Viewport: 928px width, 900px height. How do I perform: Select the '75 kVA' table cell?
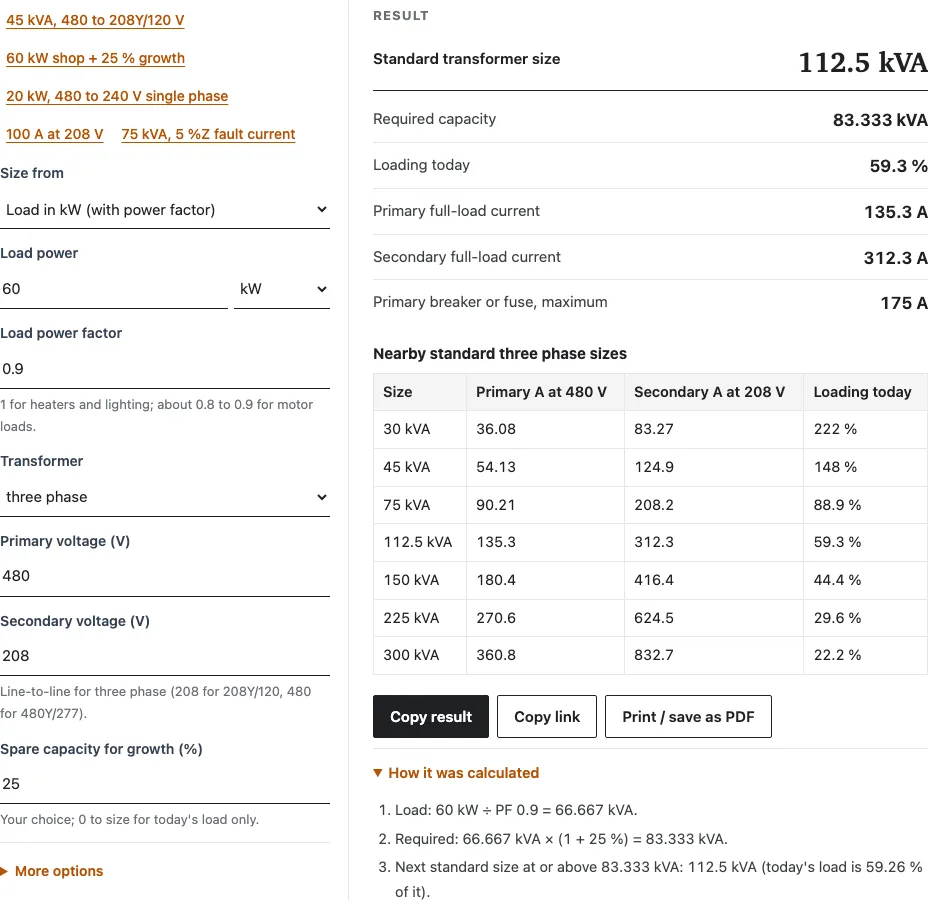click(420, 505)
